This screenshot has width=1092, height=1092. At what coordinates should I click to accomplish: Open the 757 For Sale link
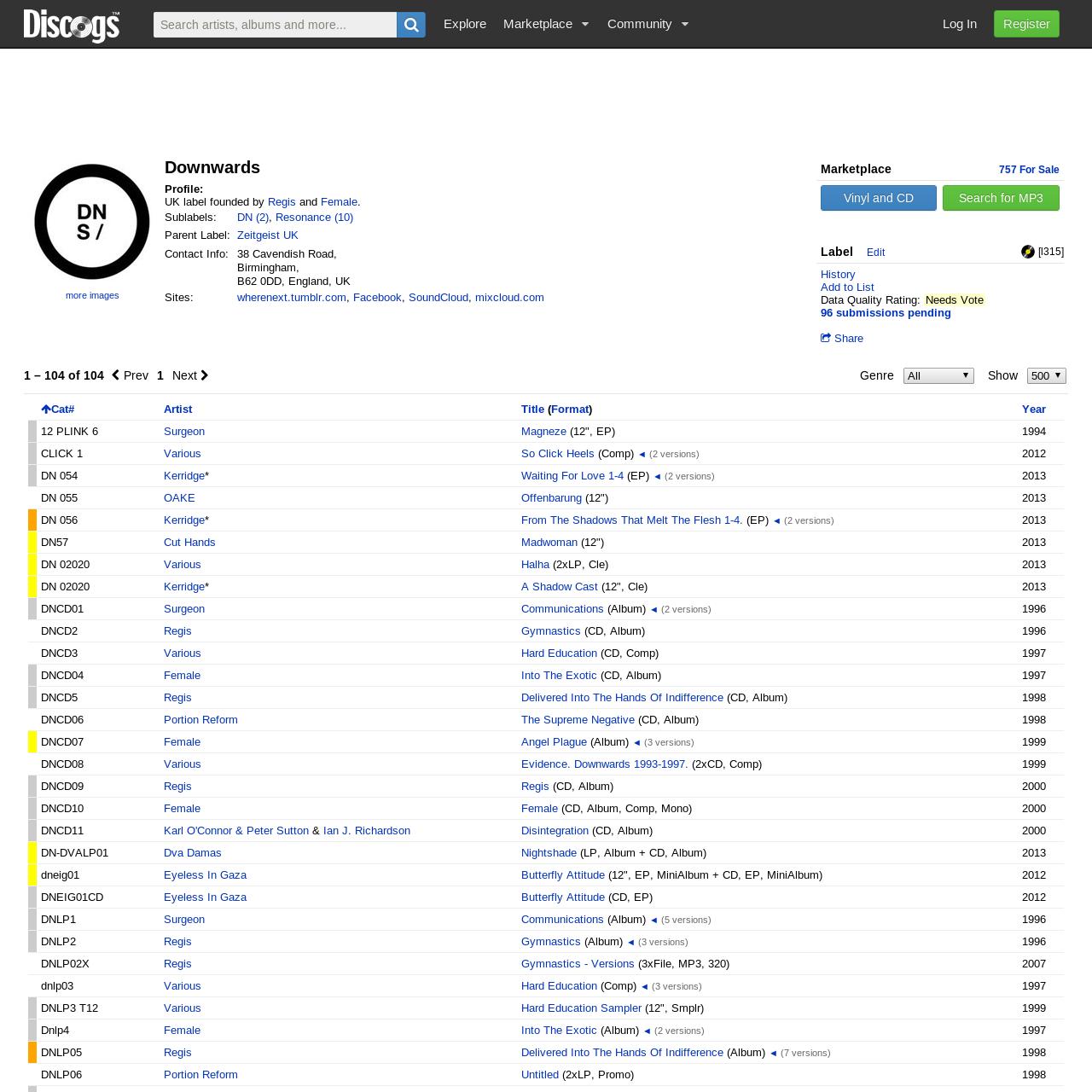1029,170
